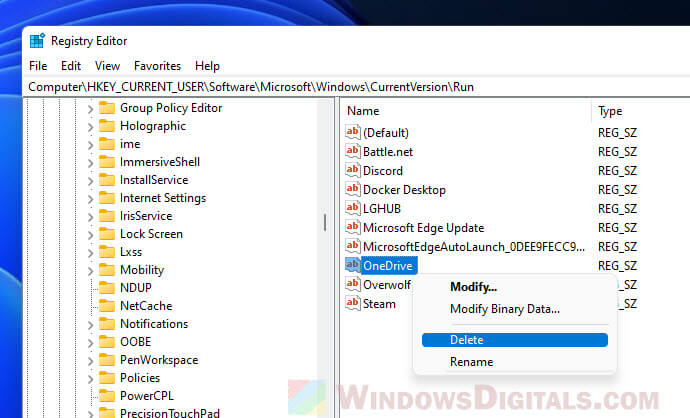690x418 pixels.
Task: Click the Mobility folder icon
Action: click(x=107, y=270)
